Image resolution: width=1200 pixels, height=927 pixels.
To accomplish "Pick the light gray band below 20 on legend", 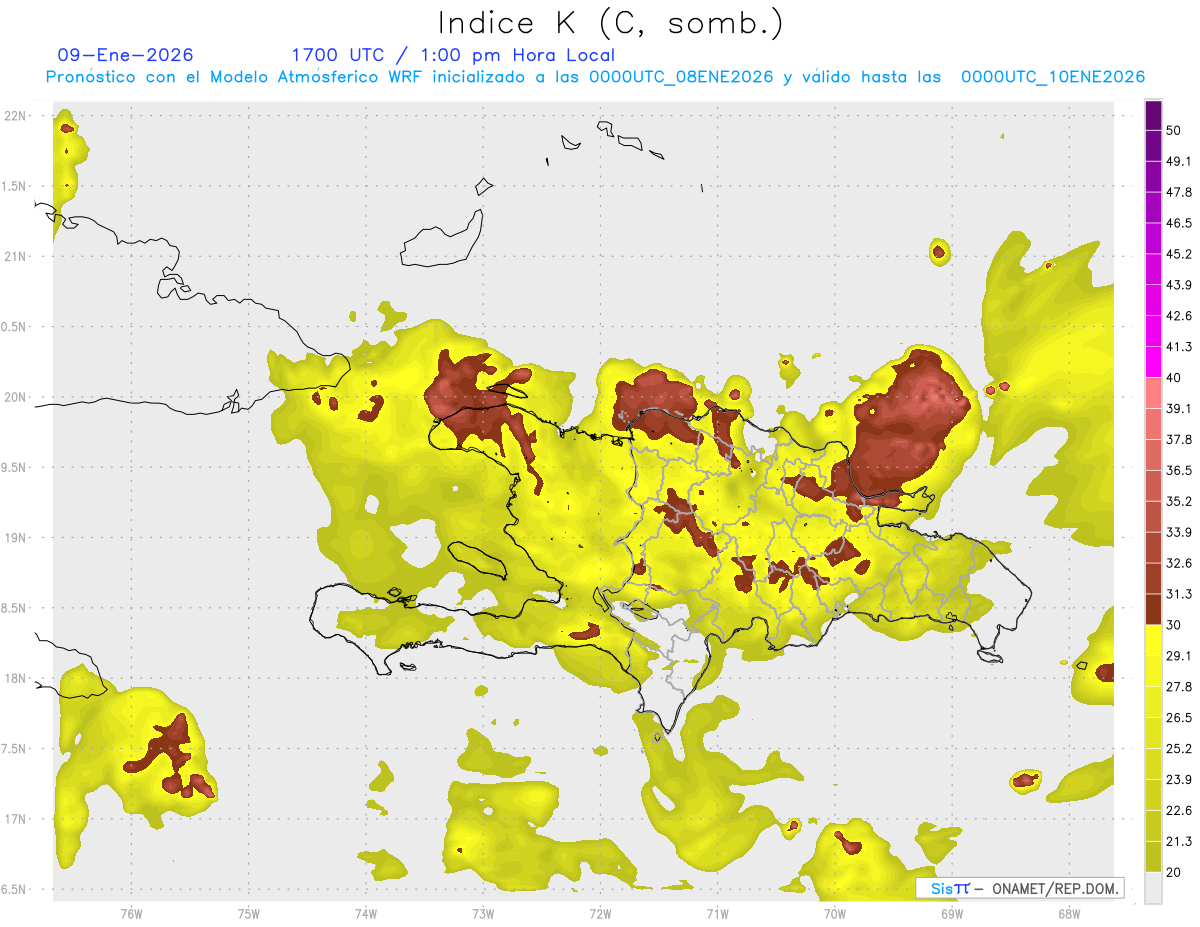I will click(1153, 887).
